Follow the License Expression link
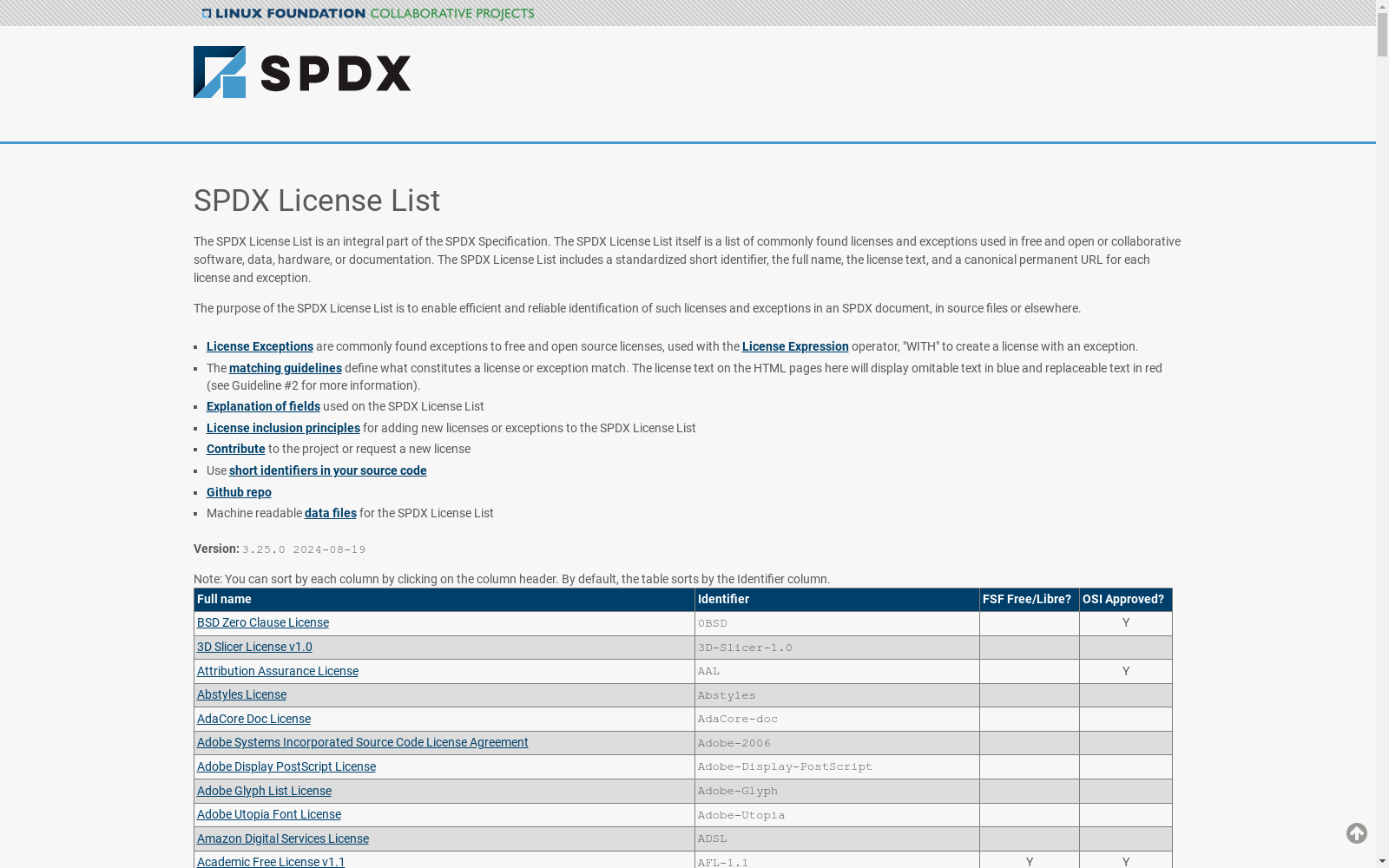The height and width of the screenshot is (868, 1389). [x=795, y=346]
